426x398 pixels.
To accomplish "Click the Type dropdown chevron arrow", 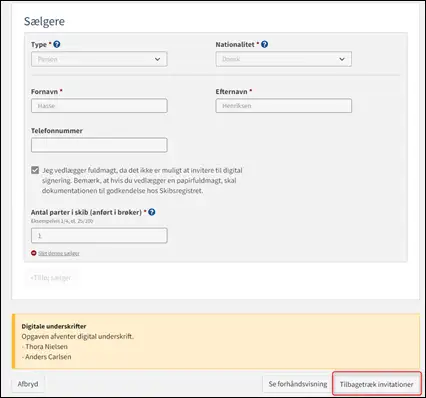I will 157,59.
